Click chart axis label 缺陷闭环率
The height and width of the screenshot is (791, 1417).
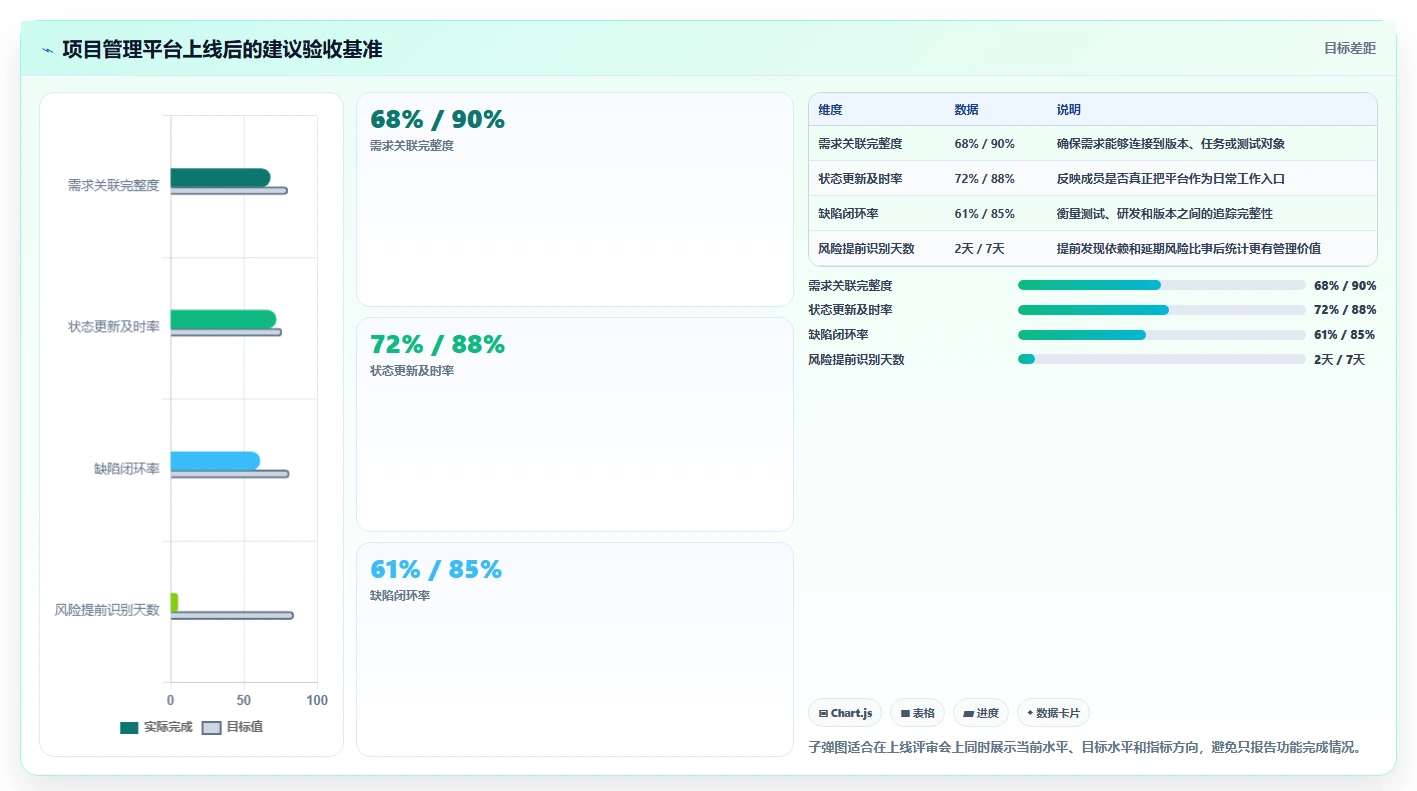[127, 469]
